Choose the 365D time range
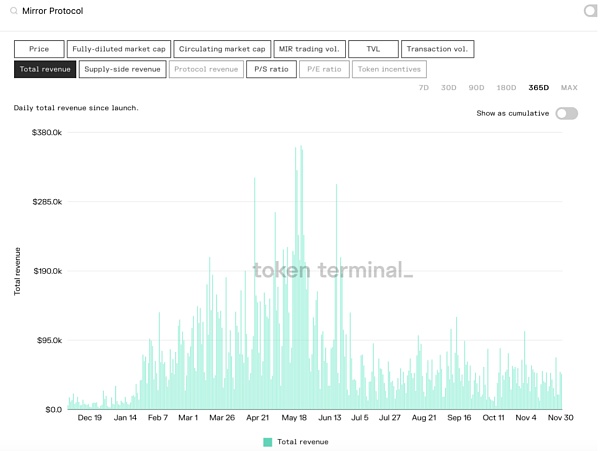This screenshot has height=451, width=600. point(538,88)
